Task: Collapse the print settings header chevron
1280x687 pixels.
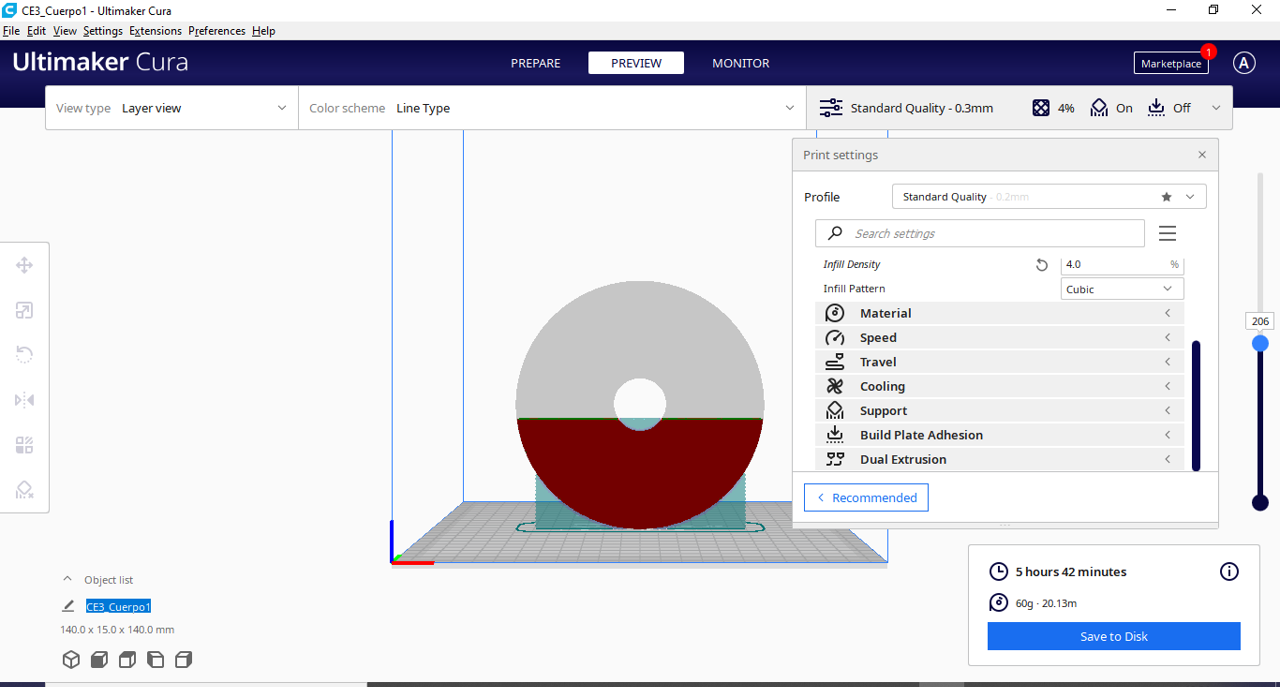Action: 1216,108
